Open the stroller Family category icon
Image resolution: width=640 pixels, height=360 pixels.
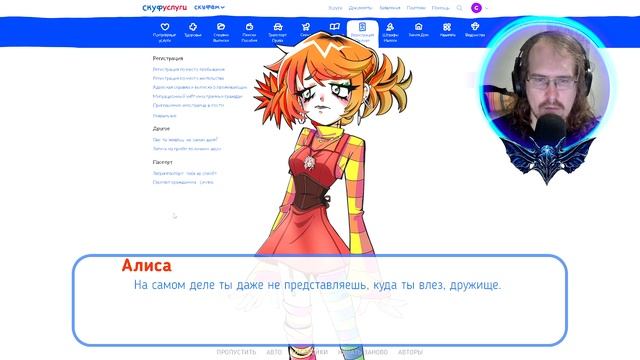(306, 27)
